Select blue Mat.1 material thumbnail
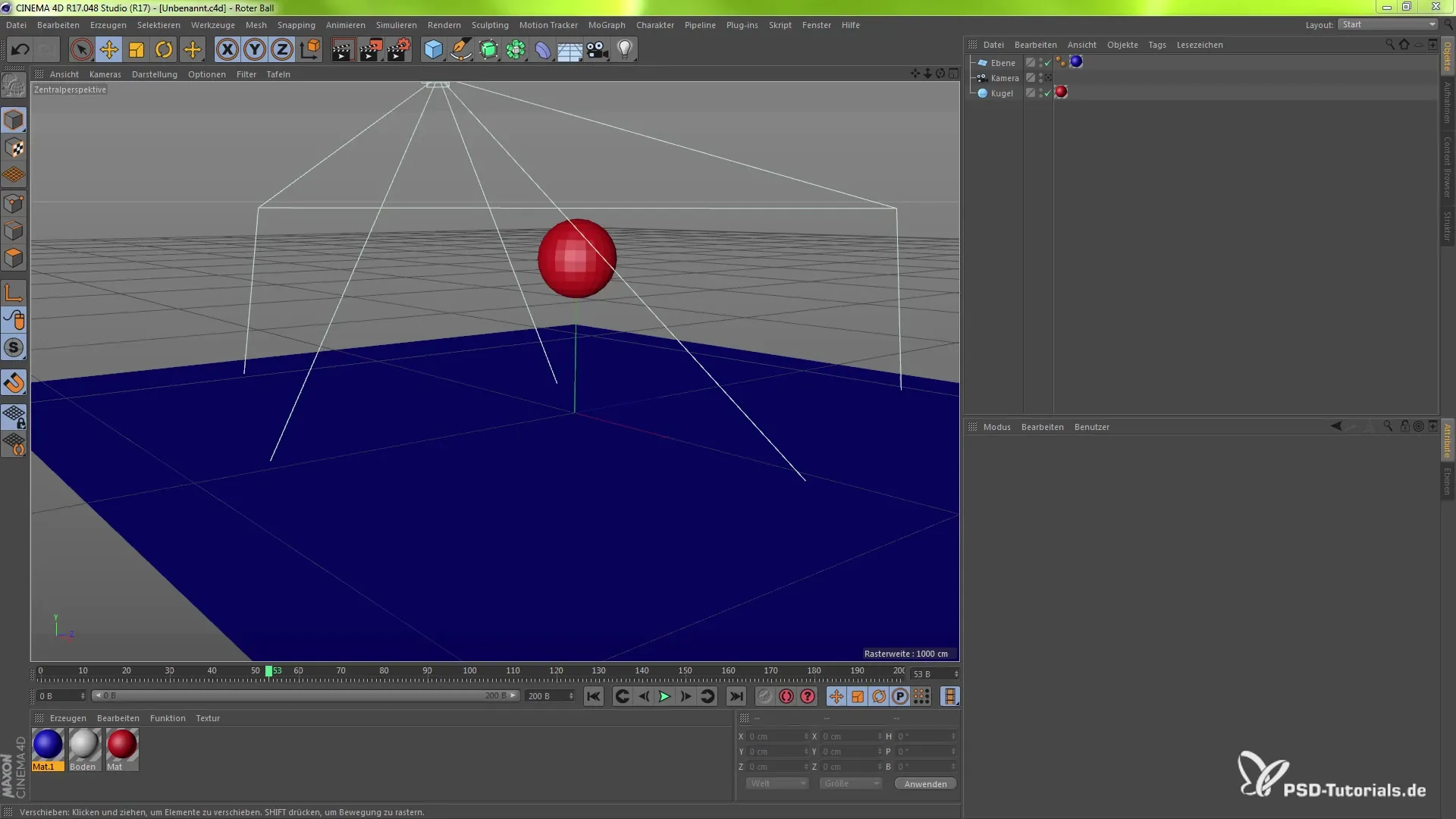 tap(48, 745)
